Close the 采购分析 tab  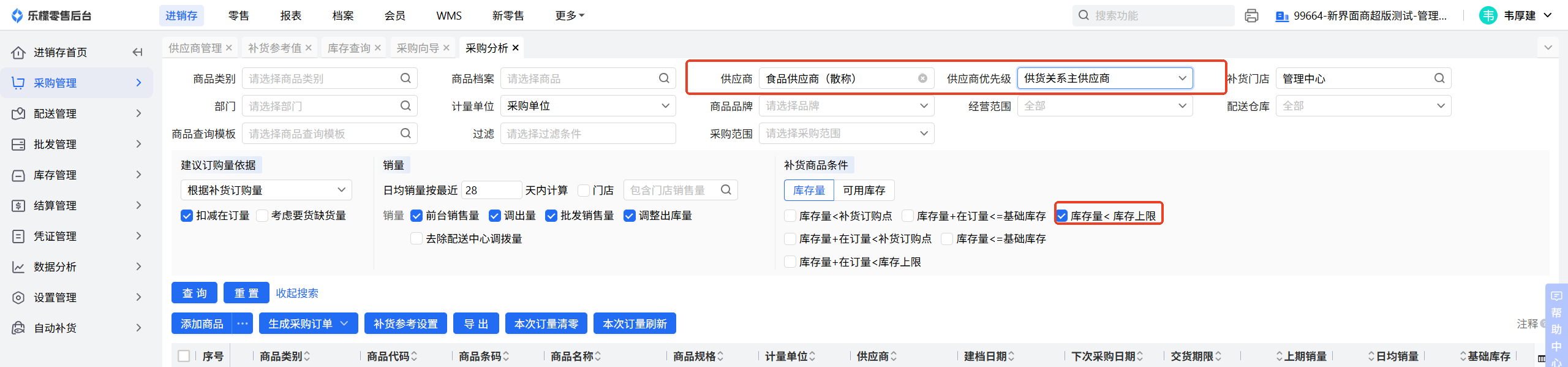(x=516, y=48)
